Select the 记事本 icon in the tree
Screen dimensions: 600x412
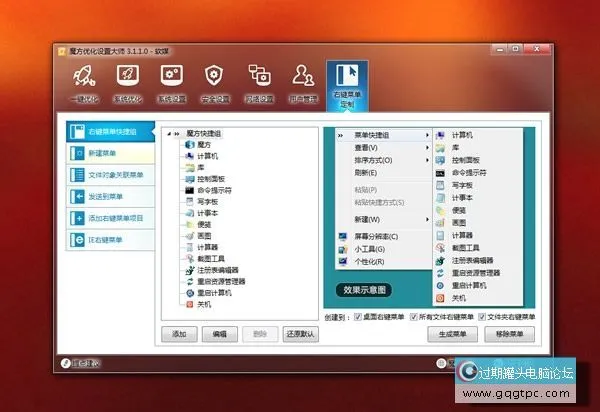pos(190,213)
